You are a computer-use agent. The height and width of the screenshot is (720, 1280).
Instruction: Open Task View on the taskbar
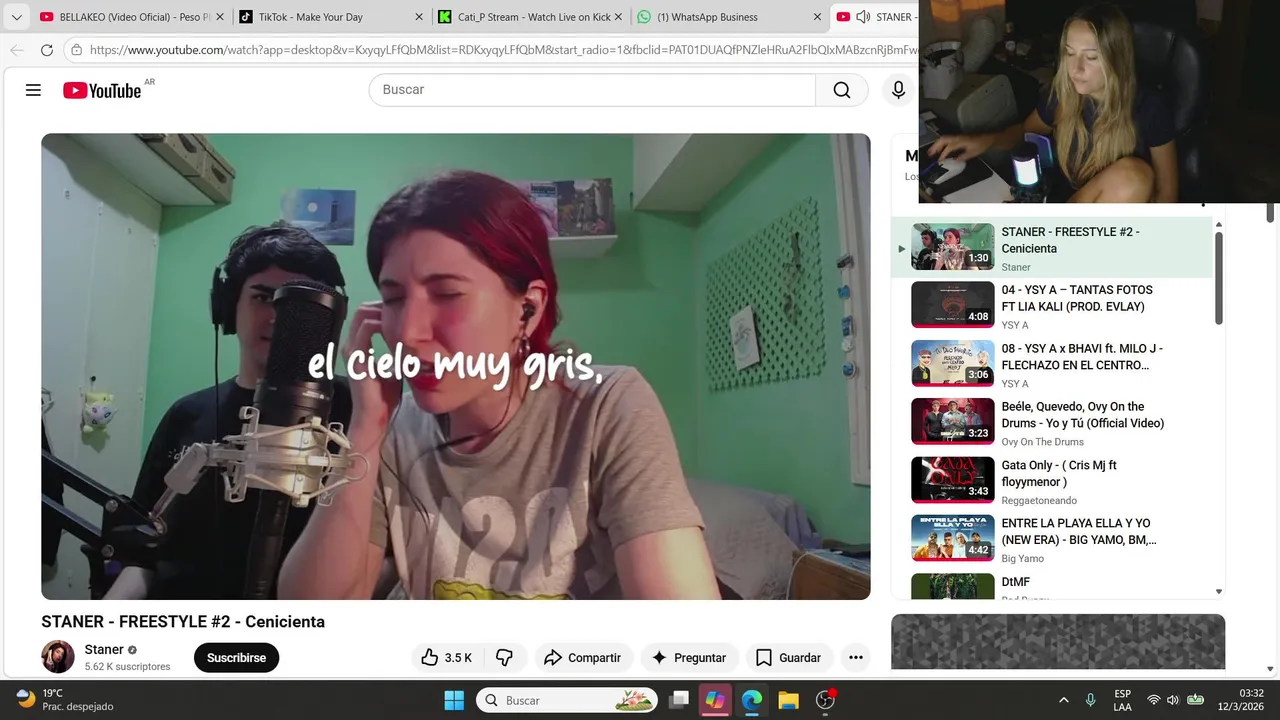pyautogui.click(x=679, y=700)
